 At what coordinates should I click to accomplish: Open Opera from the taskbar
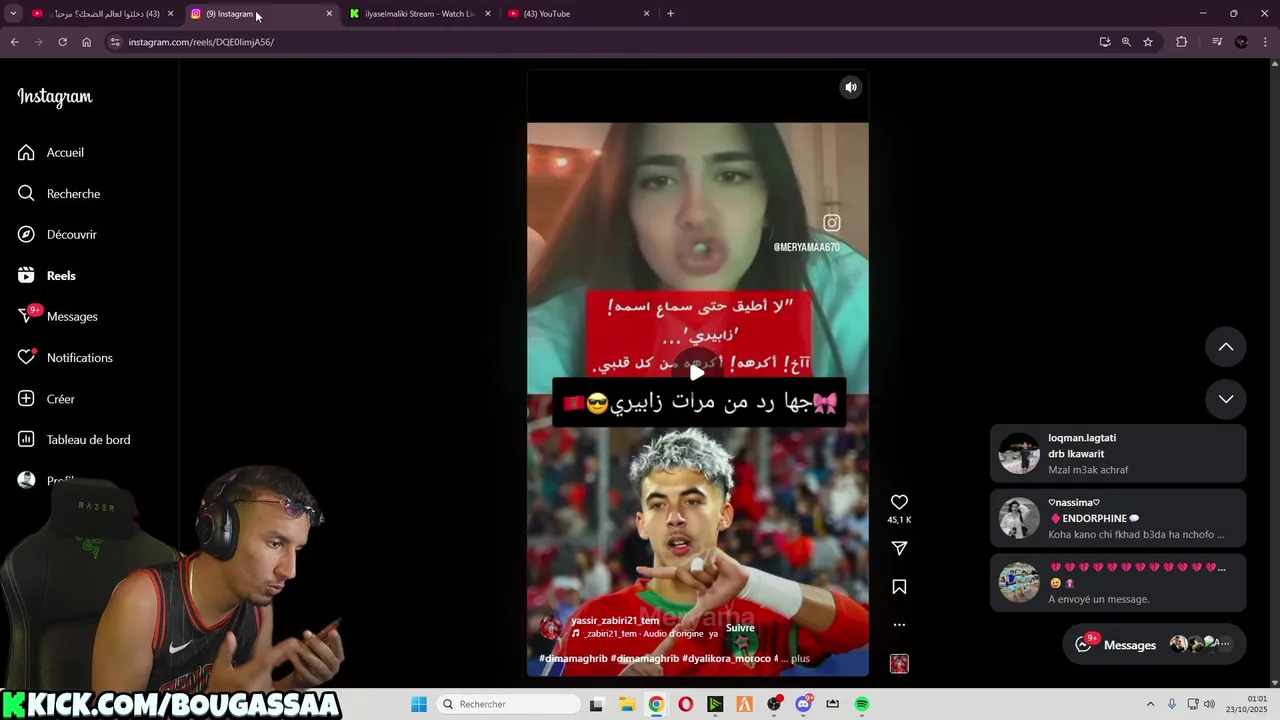685,704
